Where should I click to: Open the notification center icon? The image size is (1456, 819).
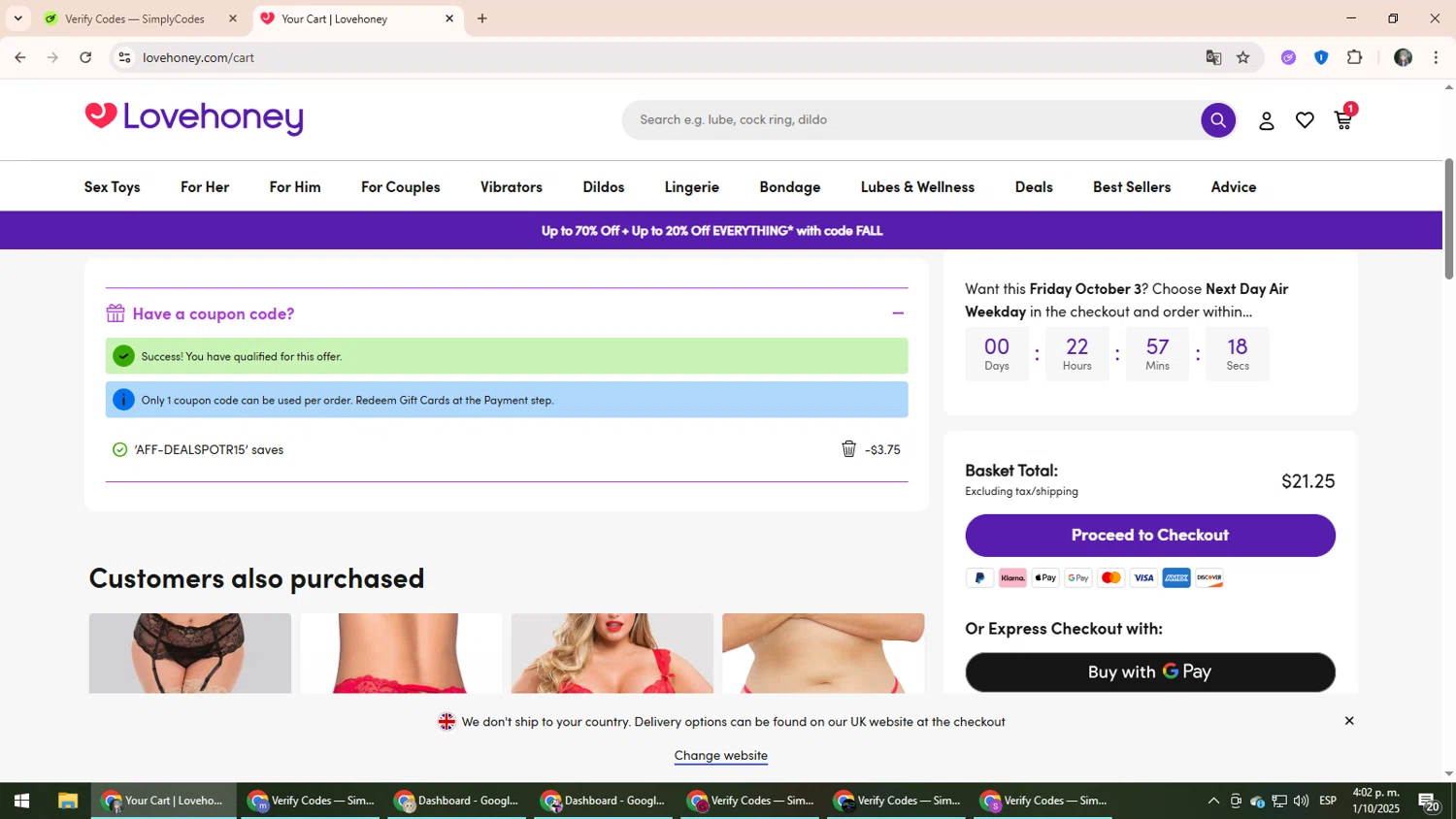(x=1429, y=802)
